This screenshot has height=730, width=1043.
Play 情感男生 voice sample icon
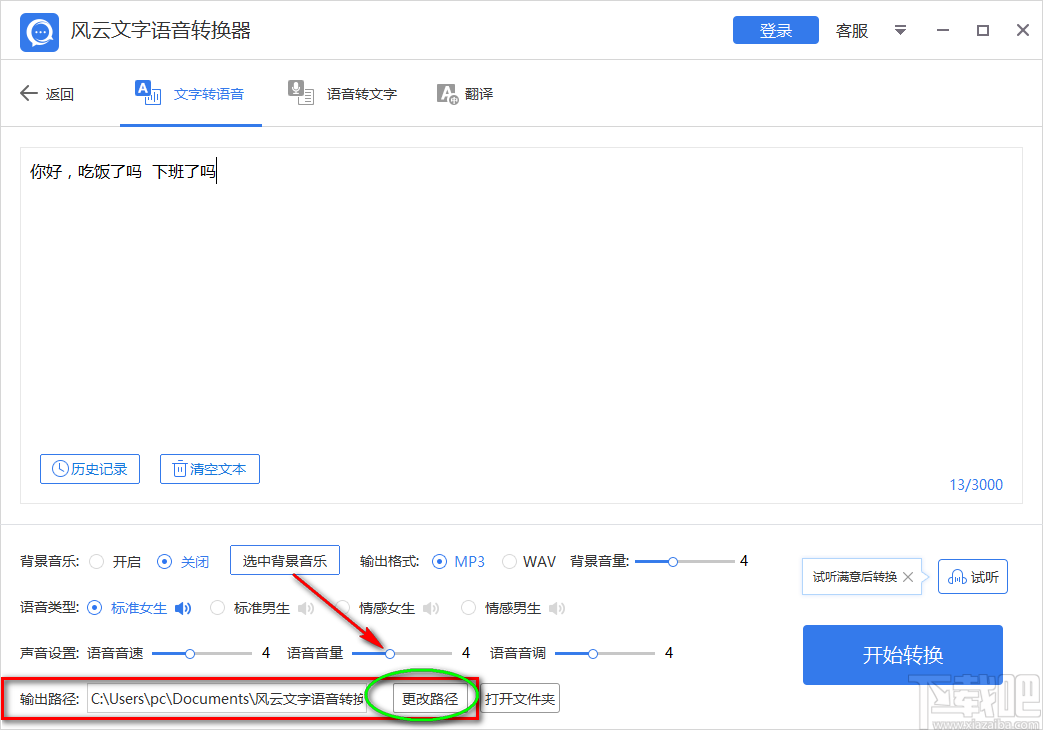tap(557, 607)
